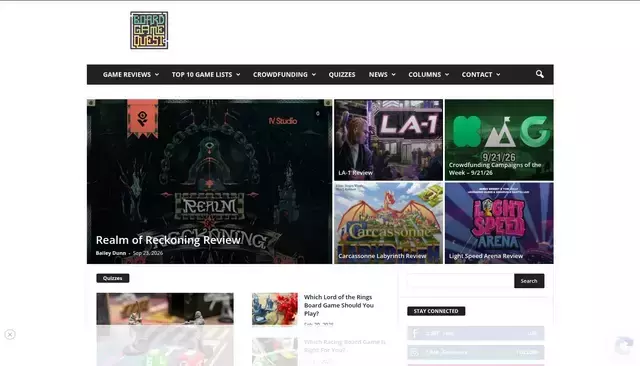Open the Crowdfunding menu item
The width and height of the screenshot is (640, 366).
[x=280, y=75]
